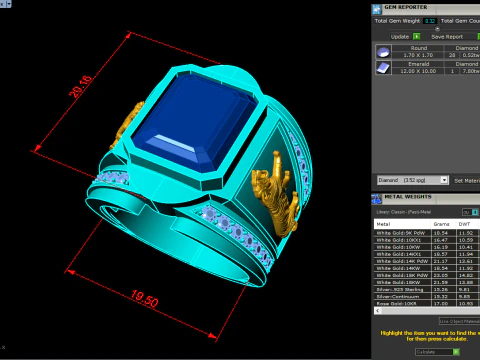Click the green Calculate arrow button
This screenshot has height=360, width=480.
pos(456,352)
